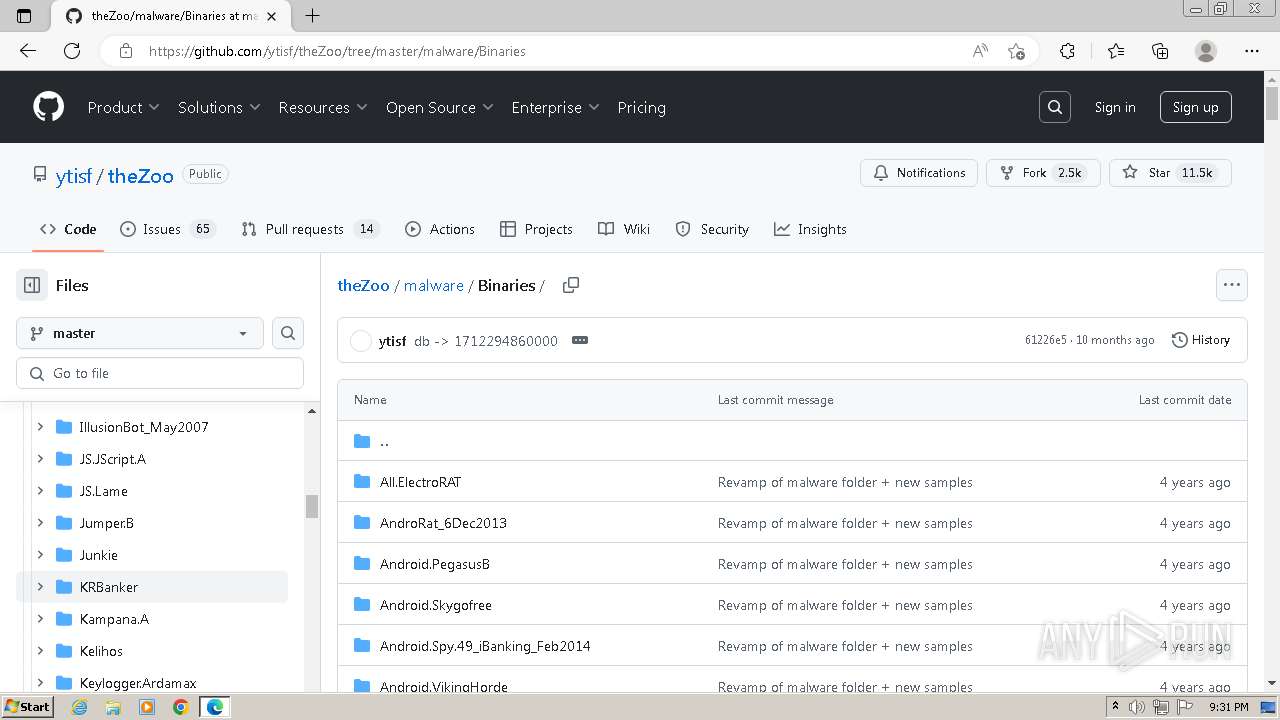Click the Sign up button
Viewport: 1280px width, 720px height.
pos(1195,107)
